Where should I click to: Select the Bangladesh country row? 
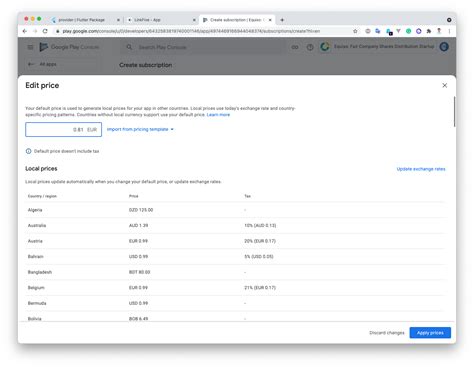pos(235,272)
